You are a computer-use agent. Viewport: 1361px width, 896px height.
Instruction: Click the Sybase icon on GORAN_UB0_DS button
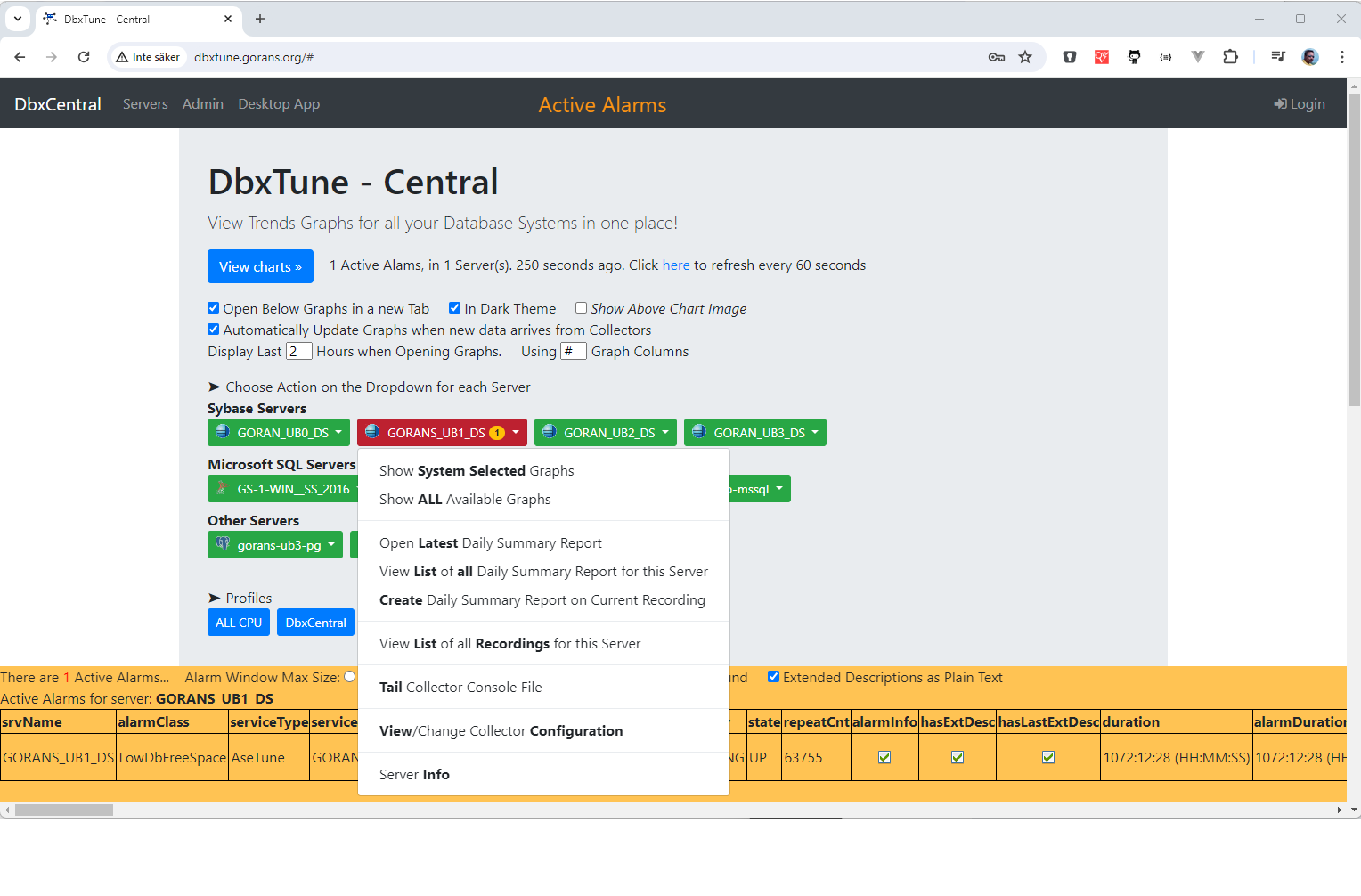pos(223,432)
